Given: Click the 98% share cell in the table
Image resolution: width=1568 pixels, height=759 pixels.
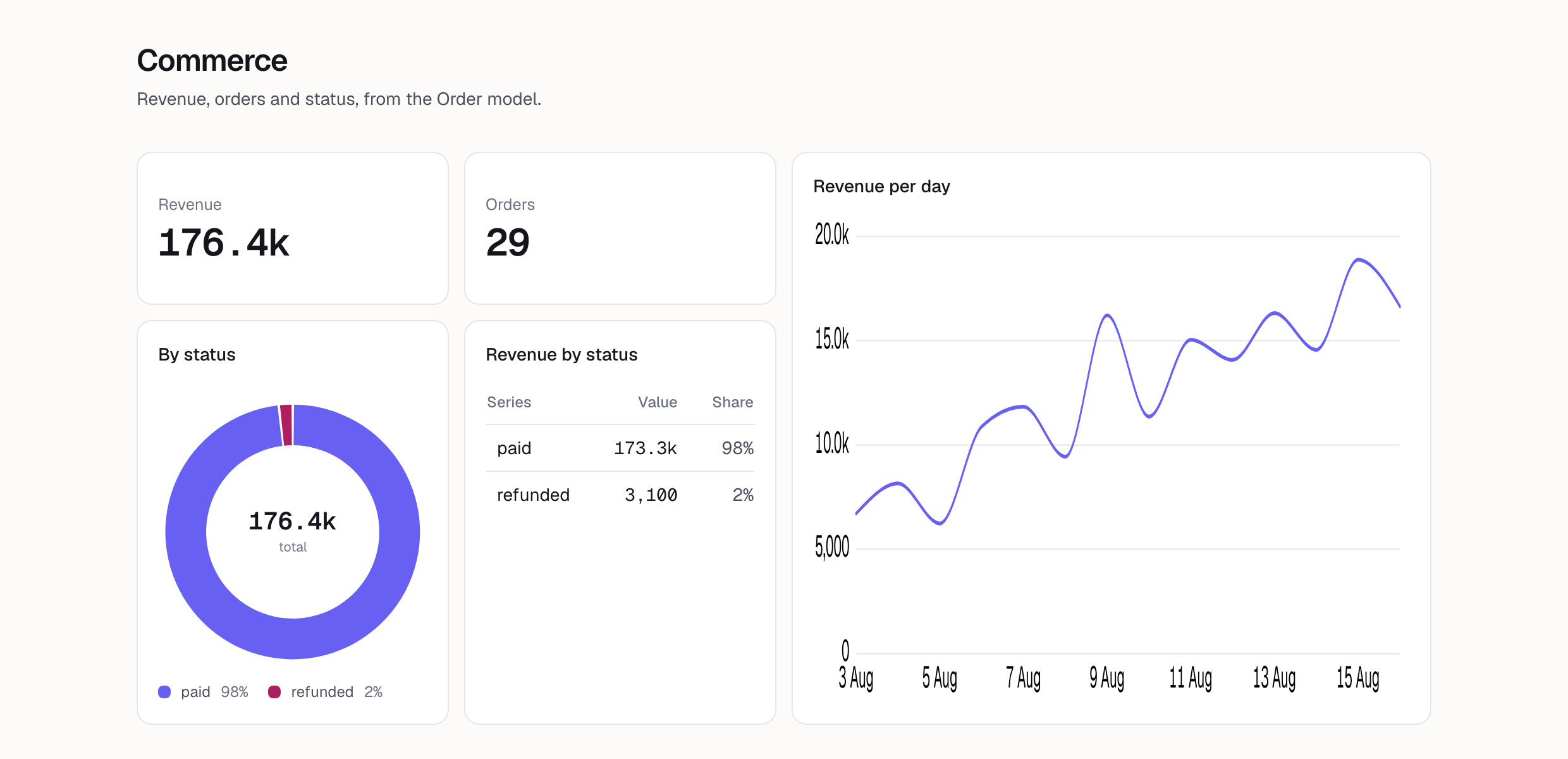Looking at the screenshot, I should [x=738, y=448].
